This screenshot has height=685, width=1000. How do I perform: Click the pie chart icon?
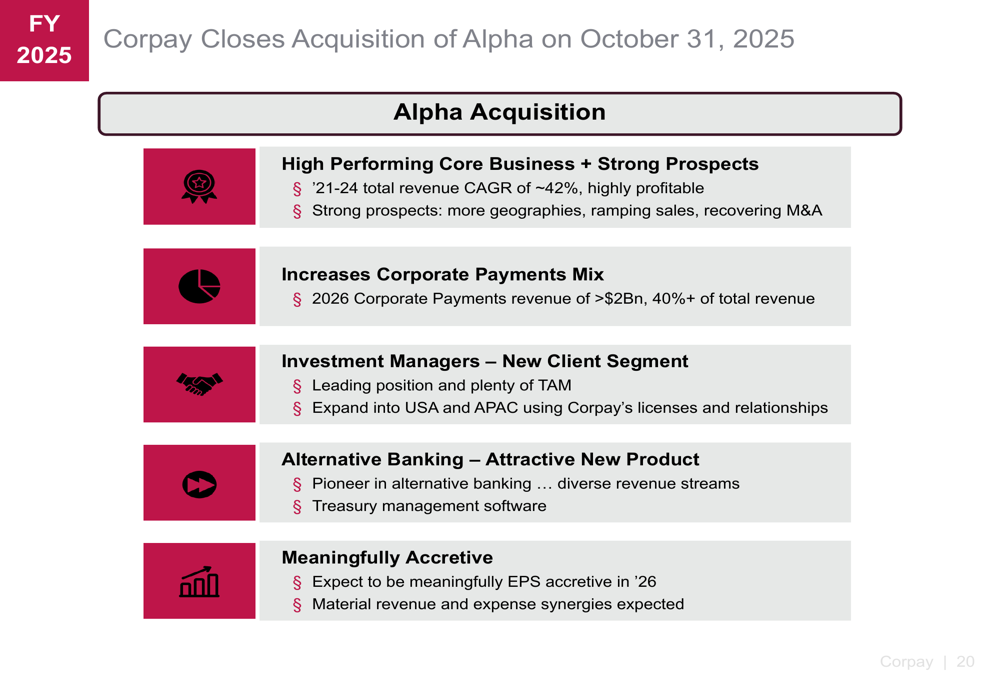tap(199, 286)
